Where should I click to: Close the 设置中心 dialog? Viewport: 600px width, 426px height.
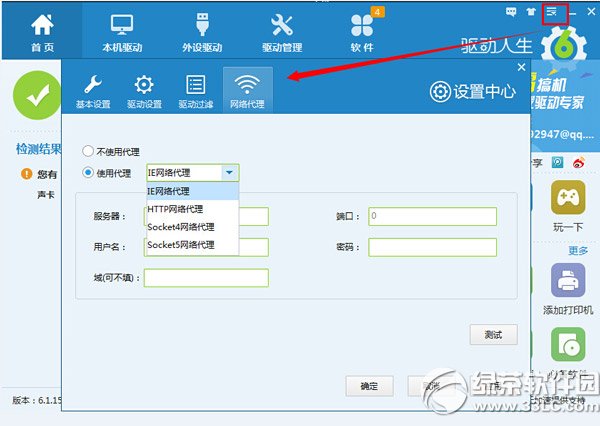(521, 67)
